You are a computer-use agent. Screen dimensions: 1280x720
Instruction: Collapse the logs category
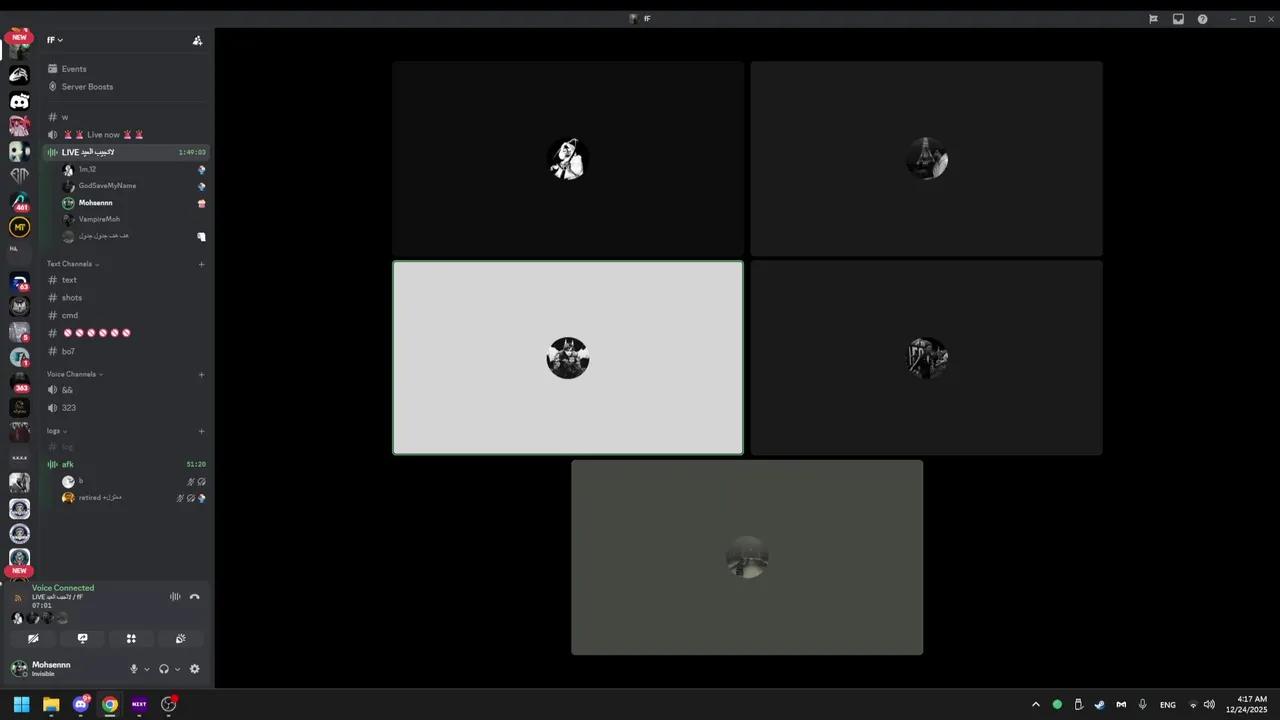pos(57,431)
